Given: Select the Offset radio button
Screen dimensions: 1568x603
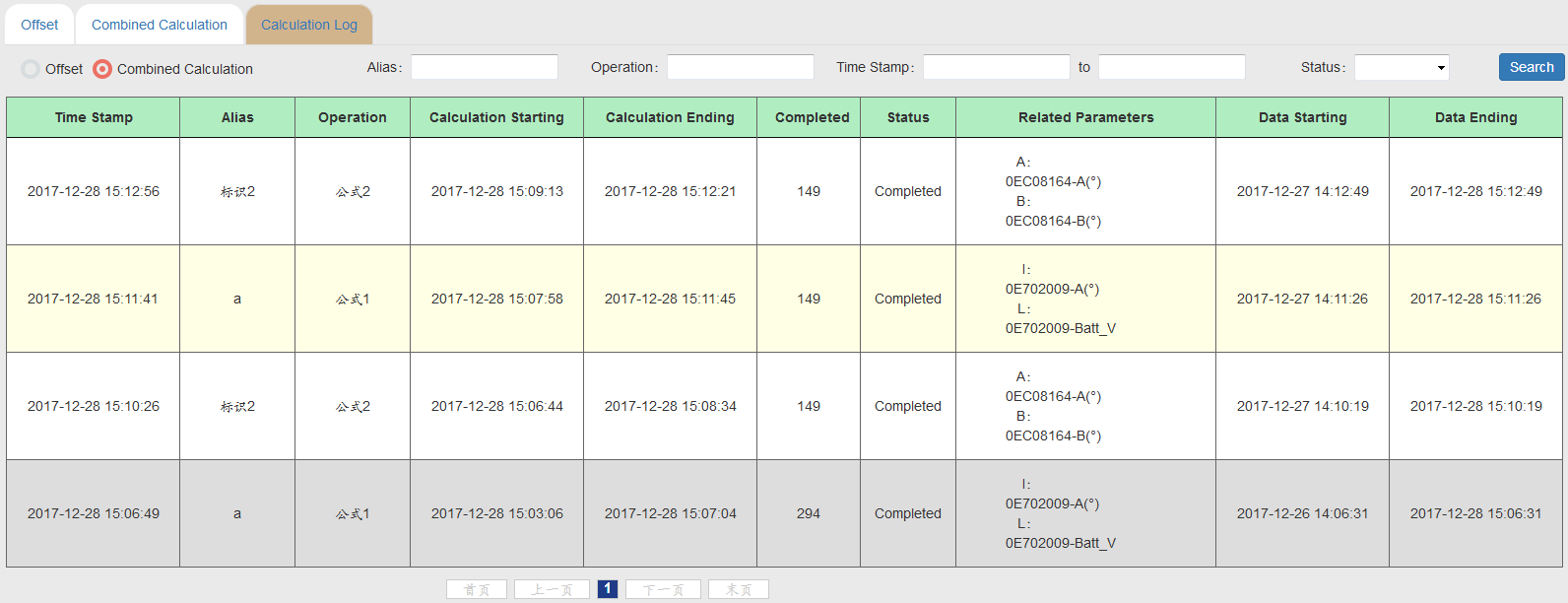Looking at the screenshot, I should click(x=31, y=69).
